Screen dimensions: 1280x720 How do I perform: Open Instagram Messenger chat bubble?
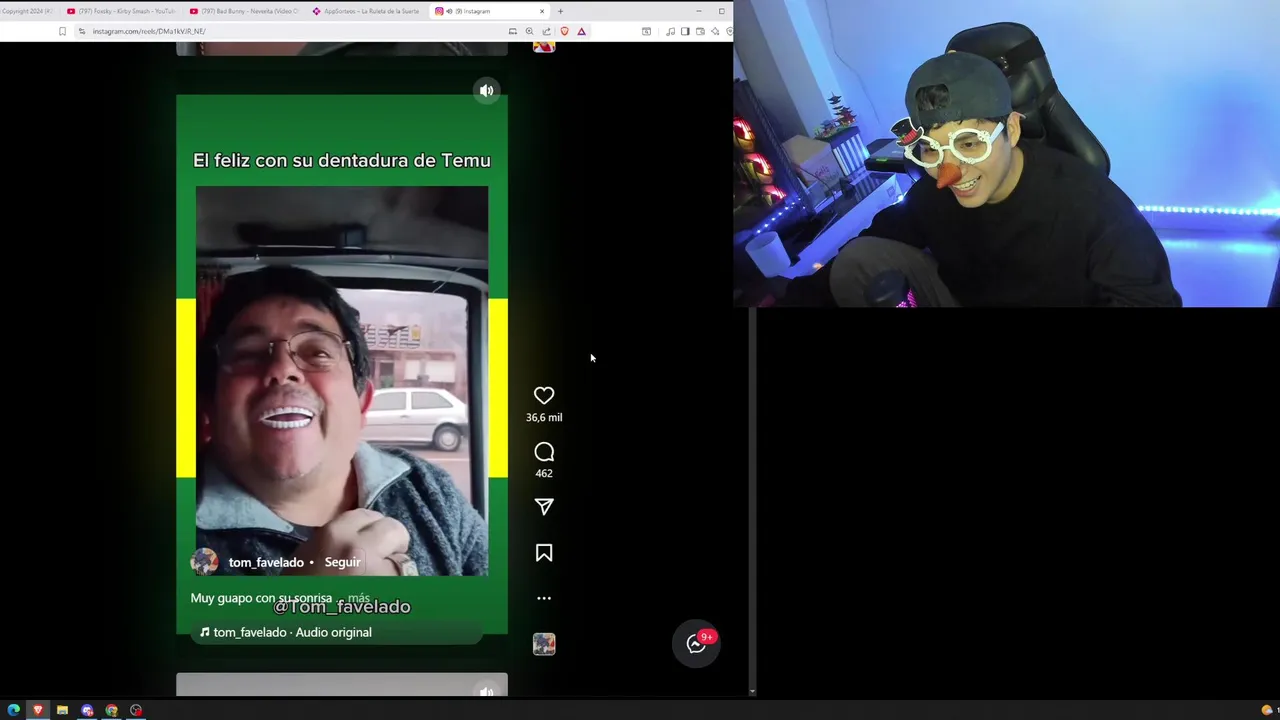point(697,644)
